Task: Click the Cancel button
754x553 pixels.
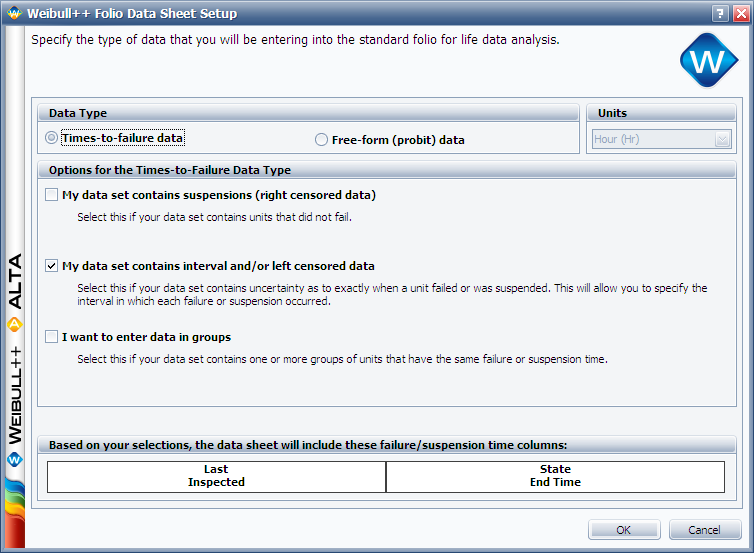Action: (705, 530)
